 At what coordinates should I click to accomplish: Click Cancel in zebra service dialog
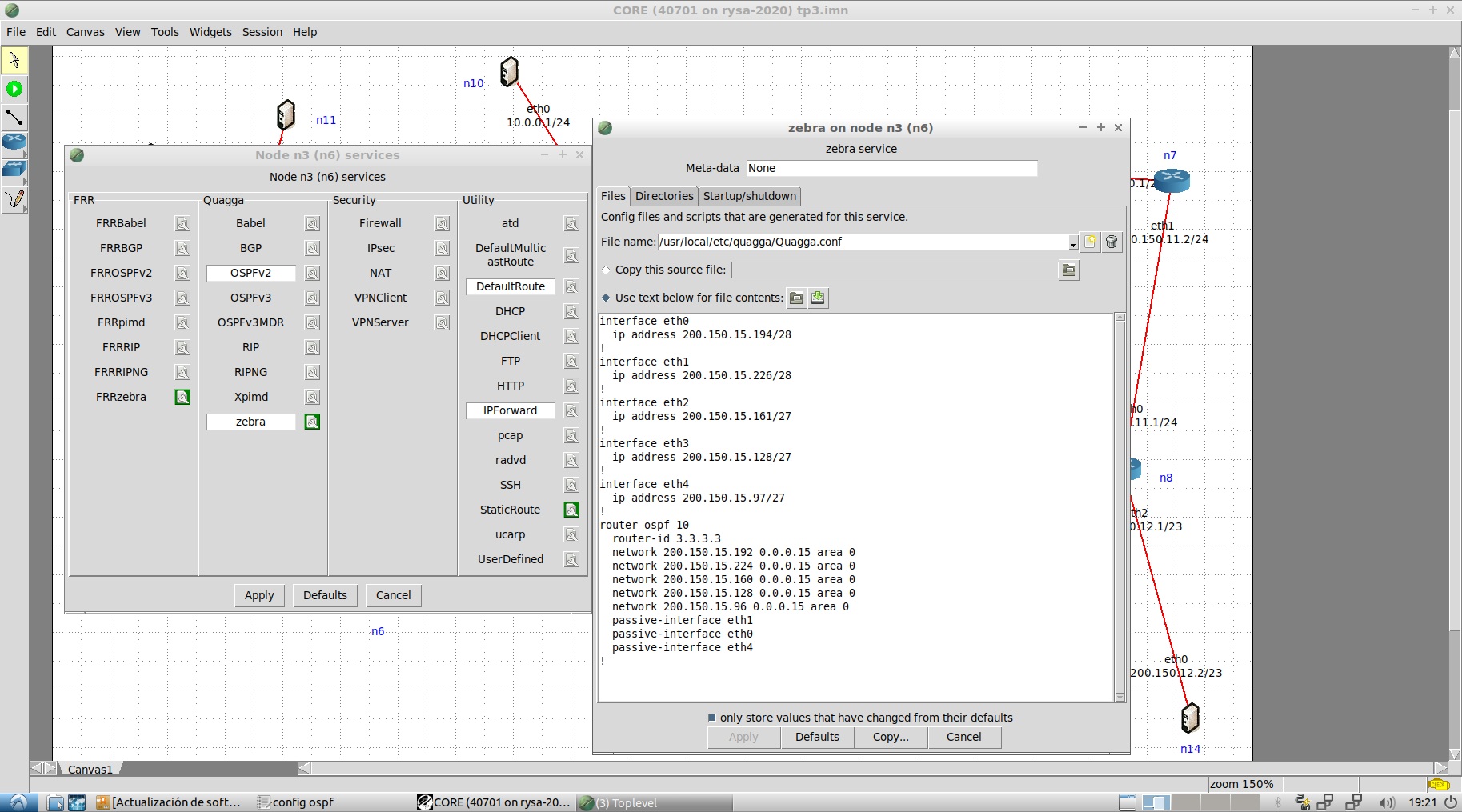[x=963, y=737]
